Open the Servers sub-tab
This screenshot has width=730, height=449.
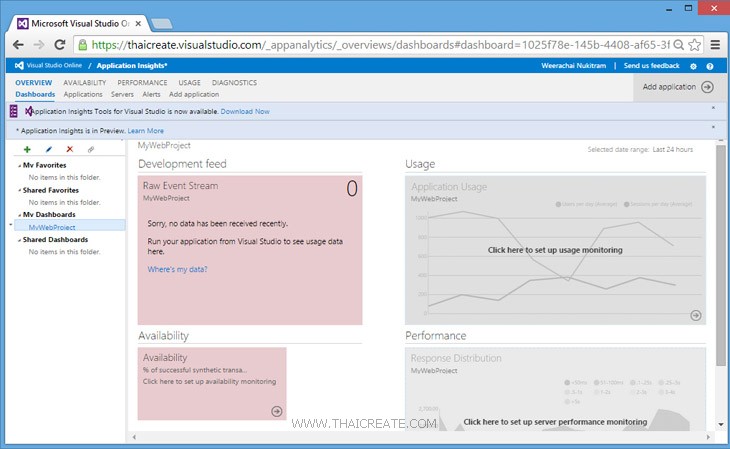(122, 94)
